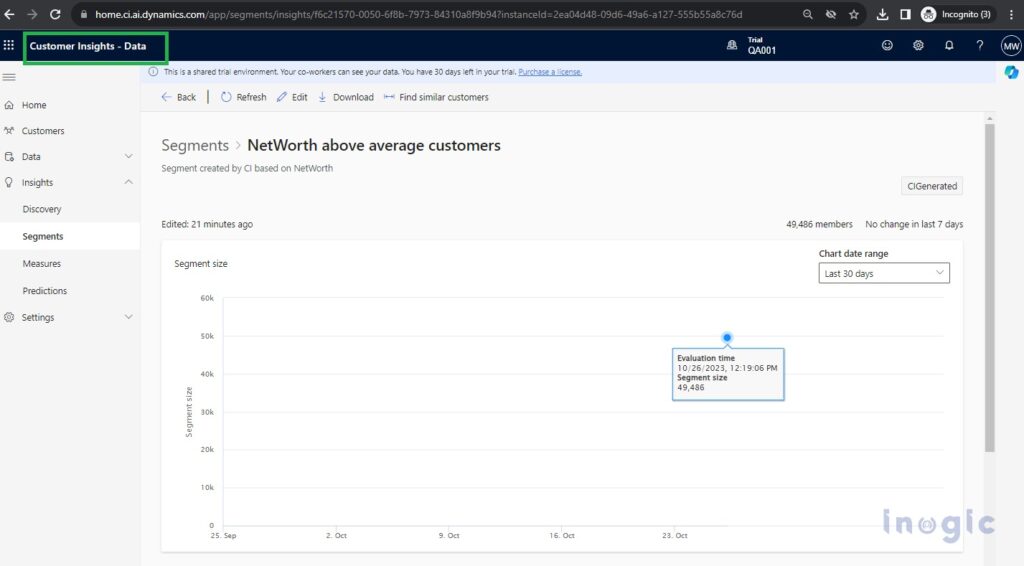Click the feedback smiley icon
This screenshot has width=1024, height=566.
point(887,45)
